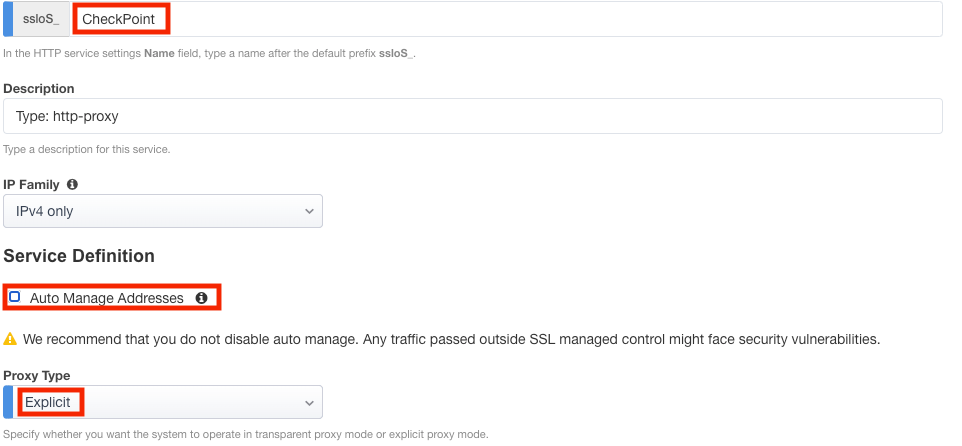Click the Auto Manage Addresses label text
The height and width of the screenshot is (446, 962).
point(106,298)
